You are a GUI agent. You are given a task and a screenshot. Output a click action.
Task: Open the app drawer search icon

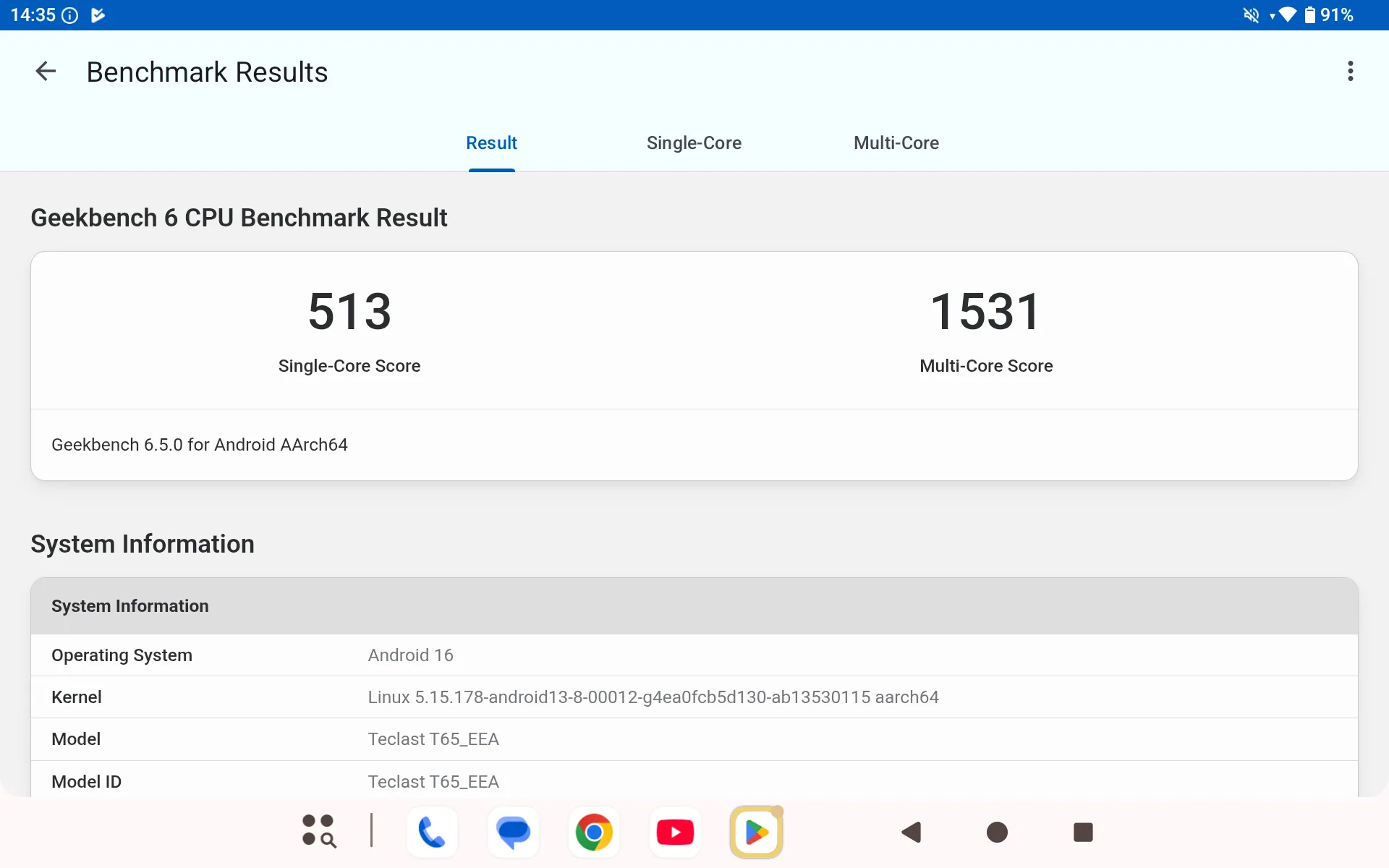(x=319, y=831)
